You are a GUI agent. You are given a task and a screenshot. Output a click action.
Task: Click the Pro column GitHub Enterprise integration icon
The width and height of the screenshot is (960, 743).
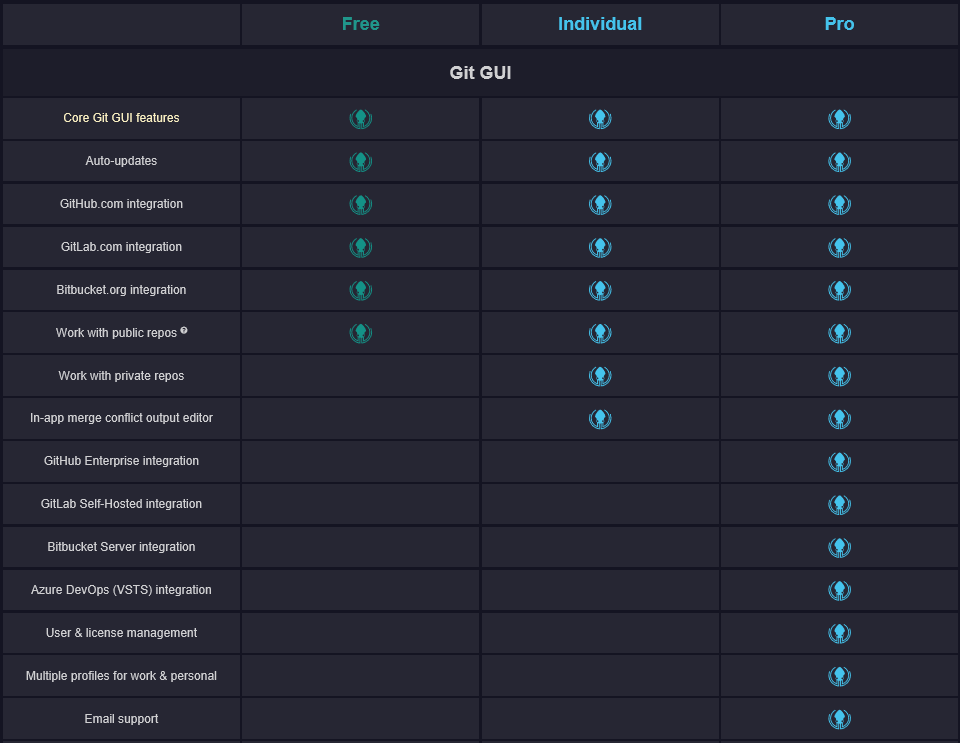[839, 461]
